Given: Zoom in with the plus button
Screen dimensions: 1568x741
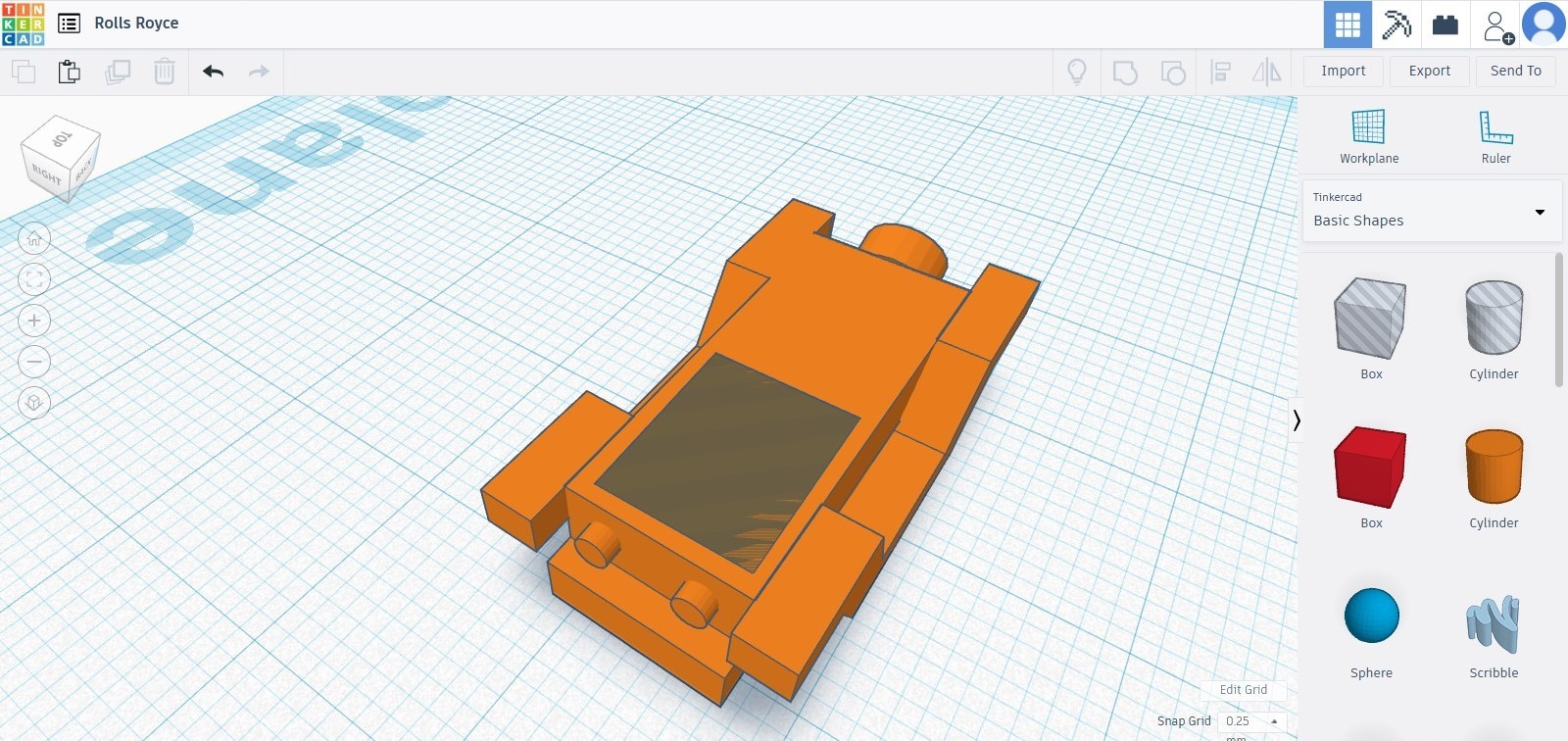Looking at the screenshot, I should coord(34,321).
